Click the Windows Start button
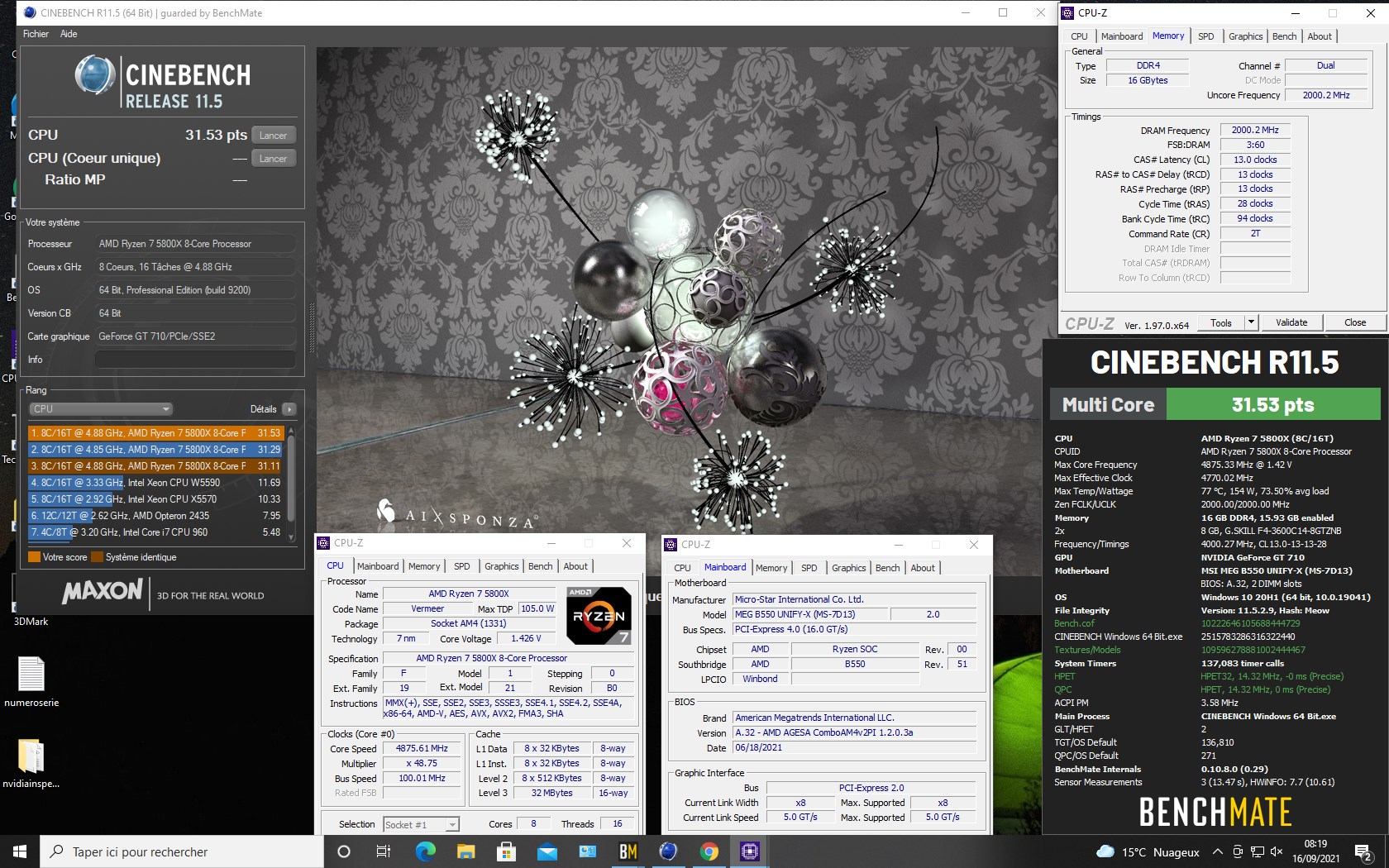 tap(20, 851)
